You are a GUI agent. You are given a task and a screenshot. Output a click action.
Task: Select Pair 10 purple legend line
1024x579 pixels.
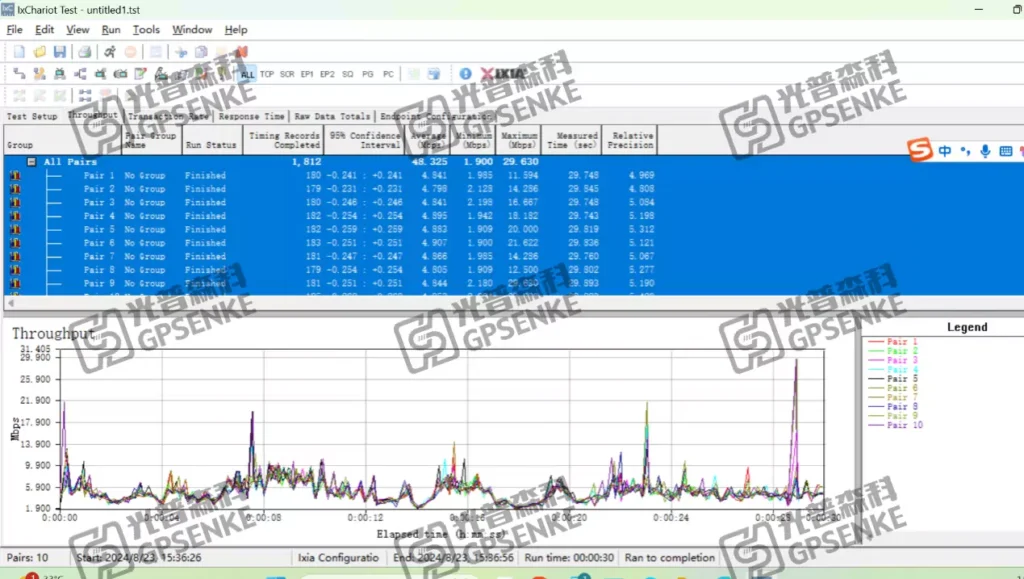895,425
